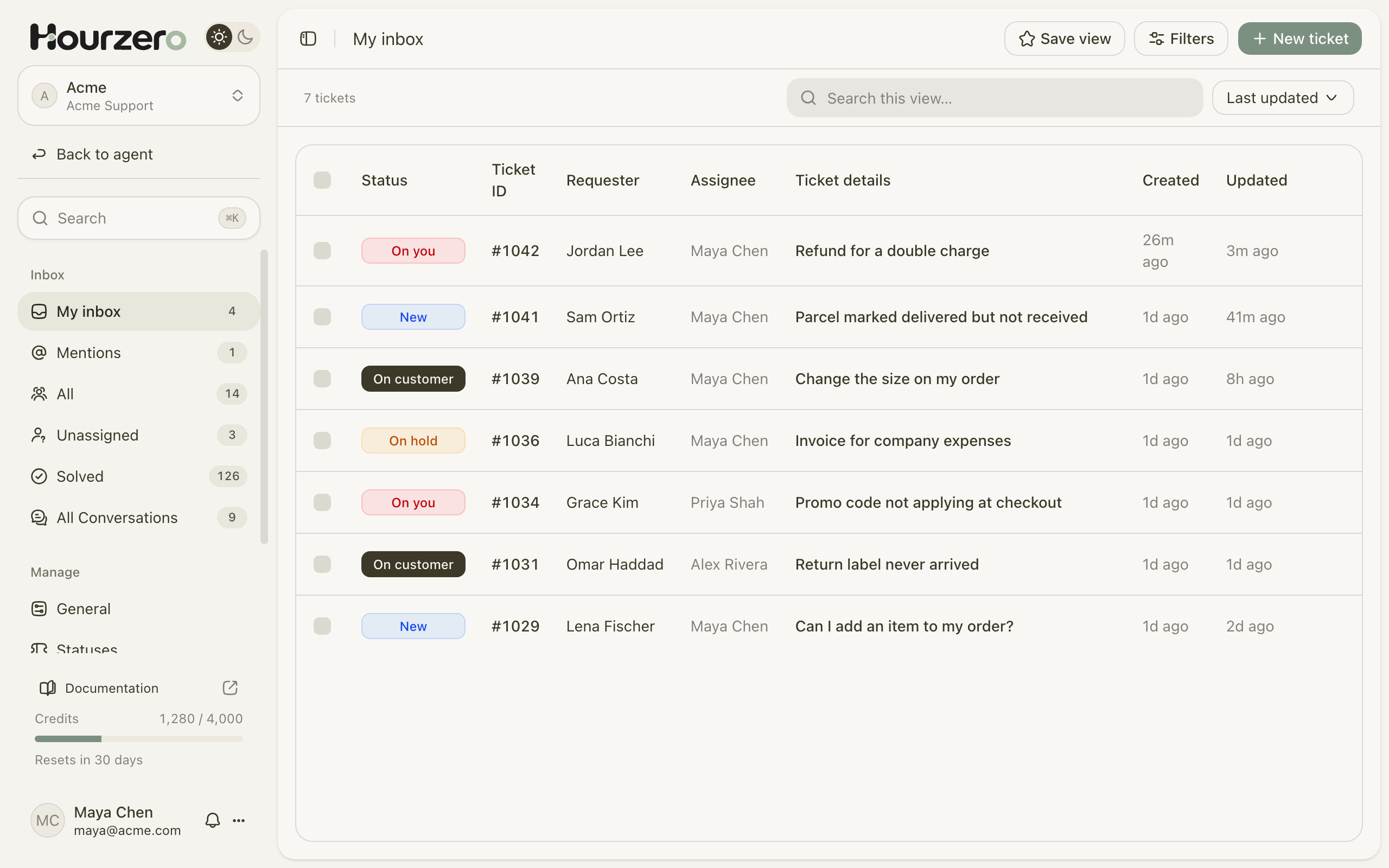
Task: Open the My inbox view
Action: click(x=139, y=311)
